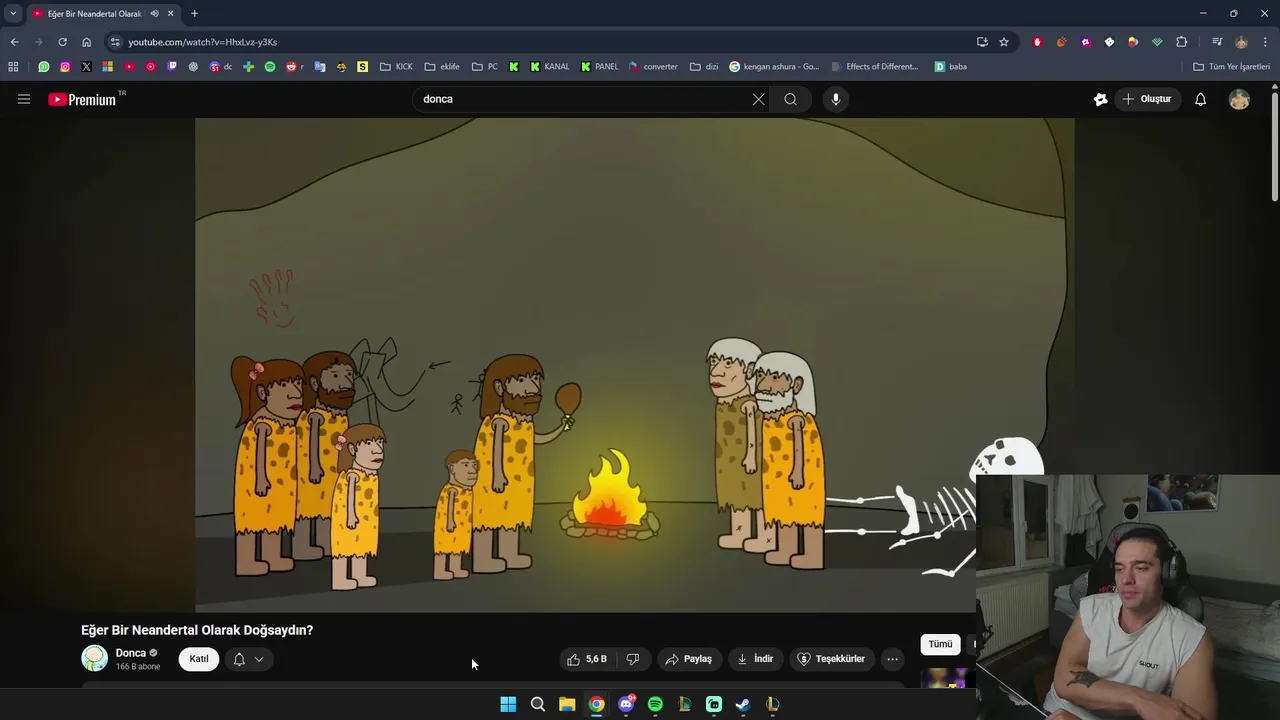Clear the search box with the X
This screenshot has width=1280, height=720.
pos(758,99)
